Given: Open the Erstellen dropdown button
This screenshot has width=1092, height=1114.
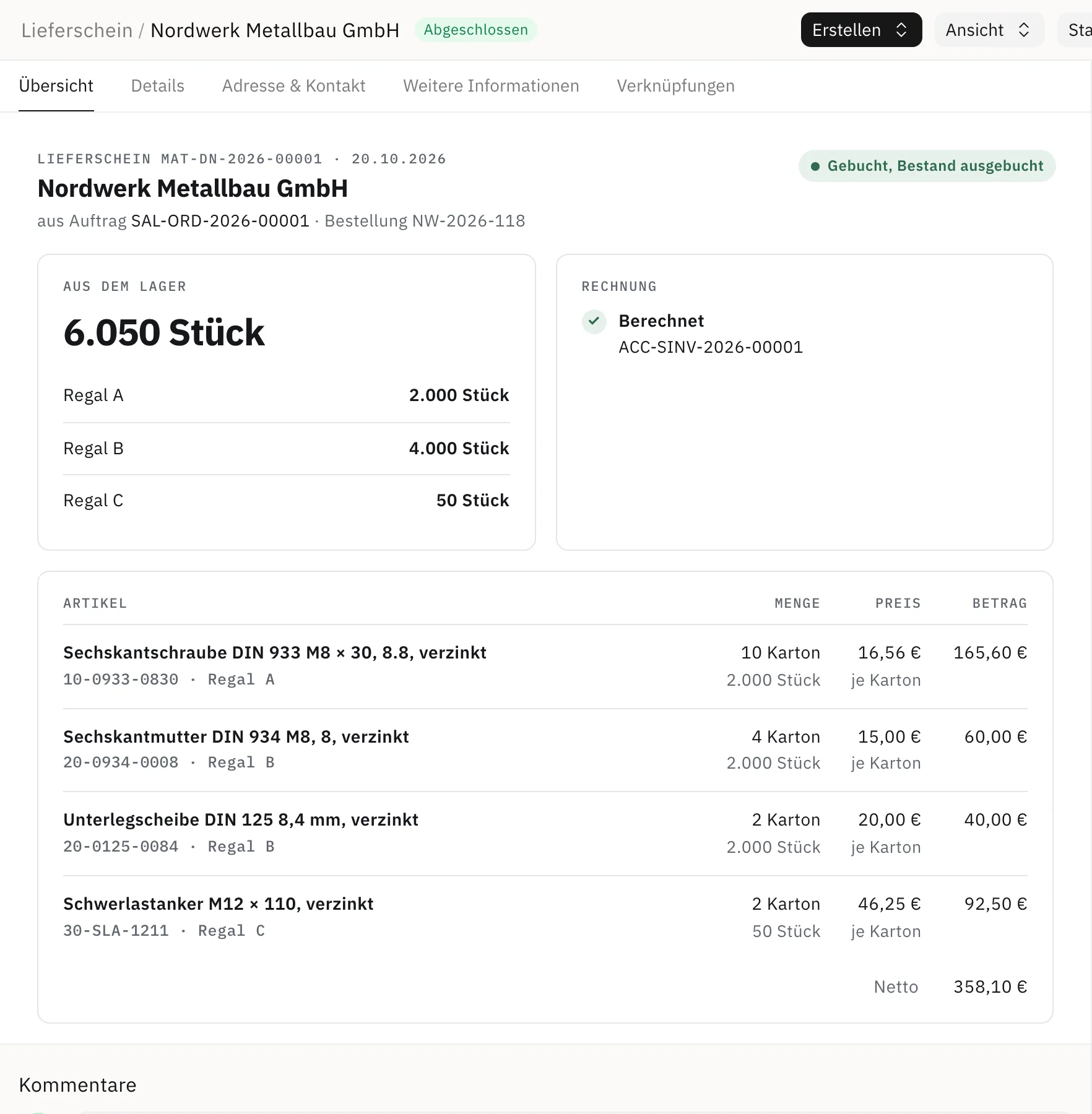Looking at the screenshot, I should tap(861, 30).
